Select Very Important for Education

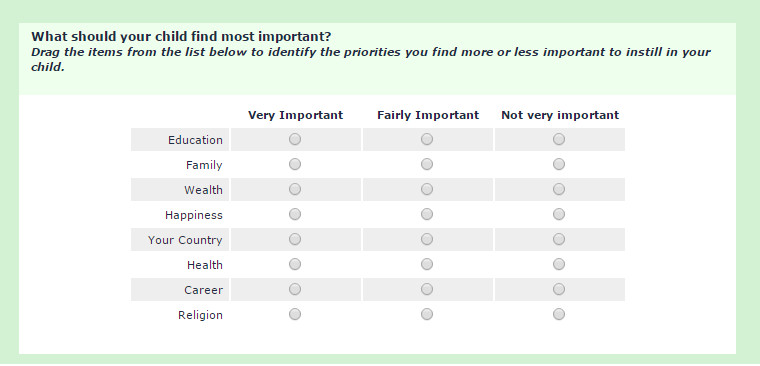tap(295, 140)
